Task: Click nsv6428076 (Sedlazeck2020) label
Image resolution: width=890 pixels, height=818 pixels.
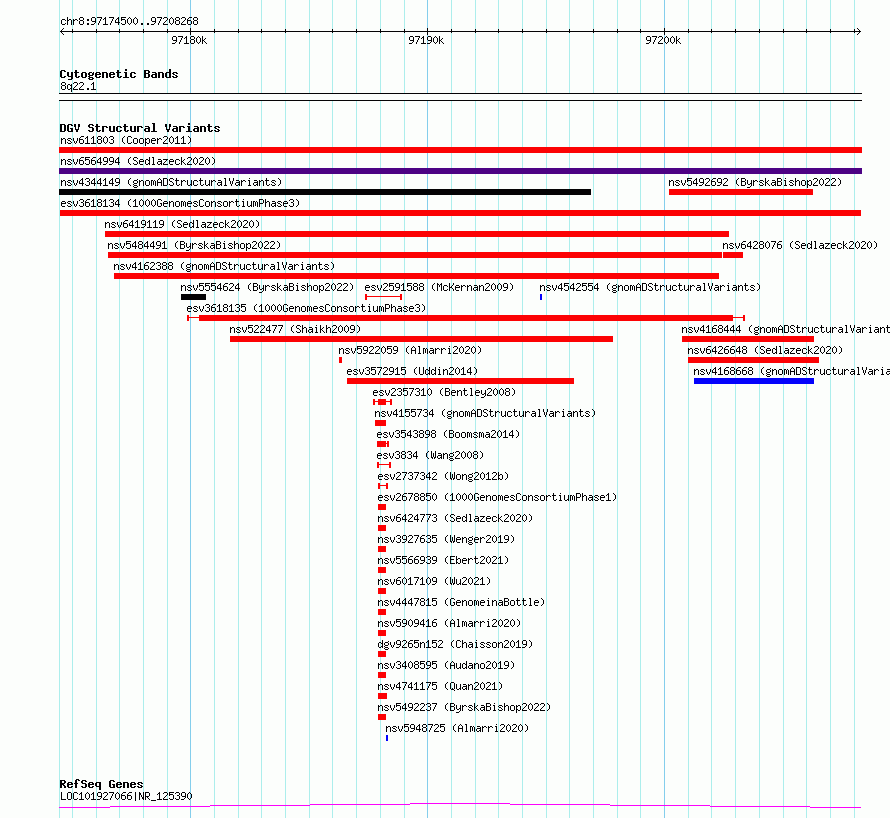Action: click(800, 245)
